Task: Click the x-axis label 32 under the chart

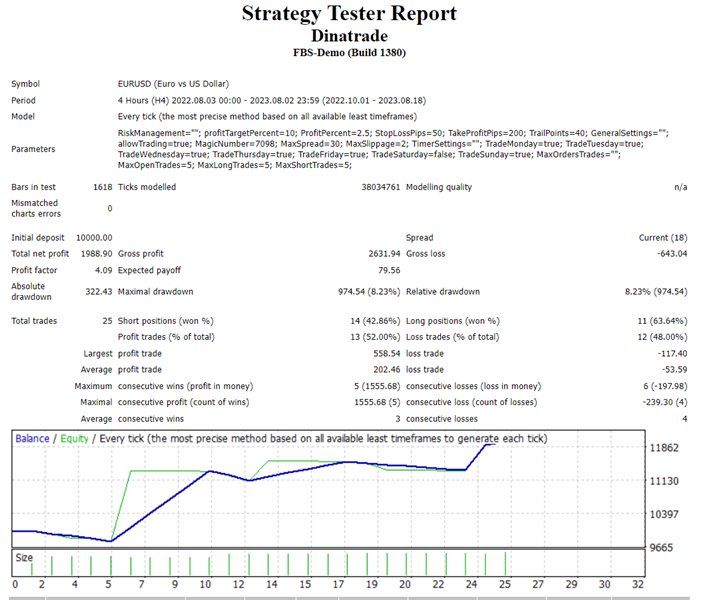Action: tap(638, 584)
